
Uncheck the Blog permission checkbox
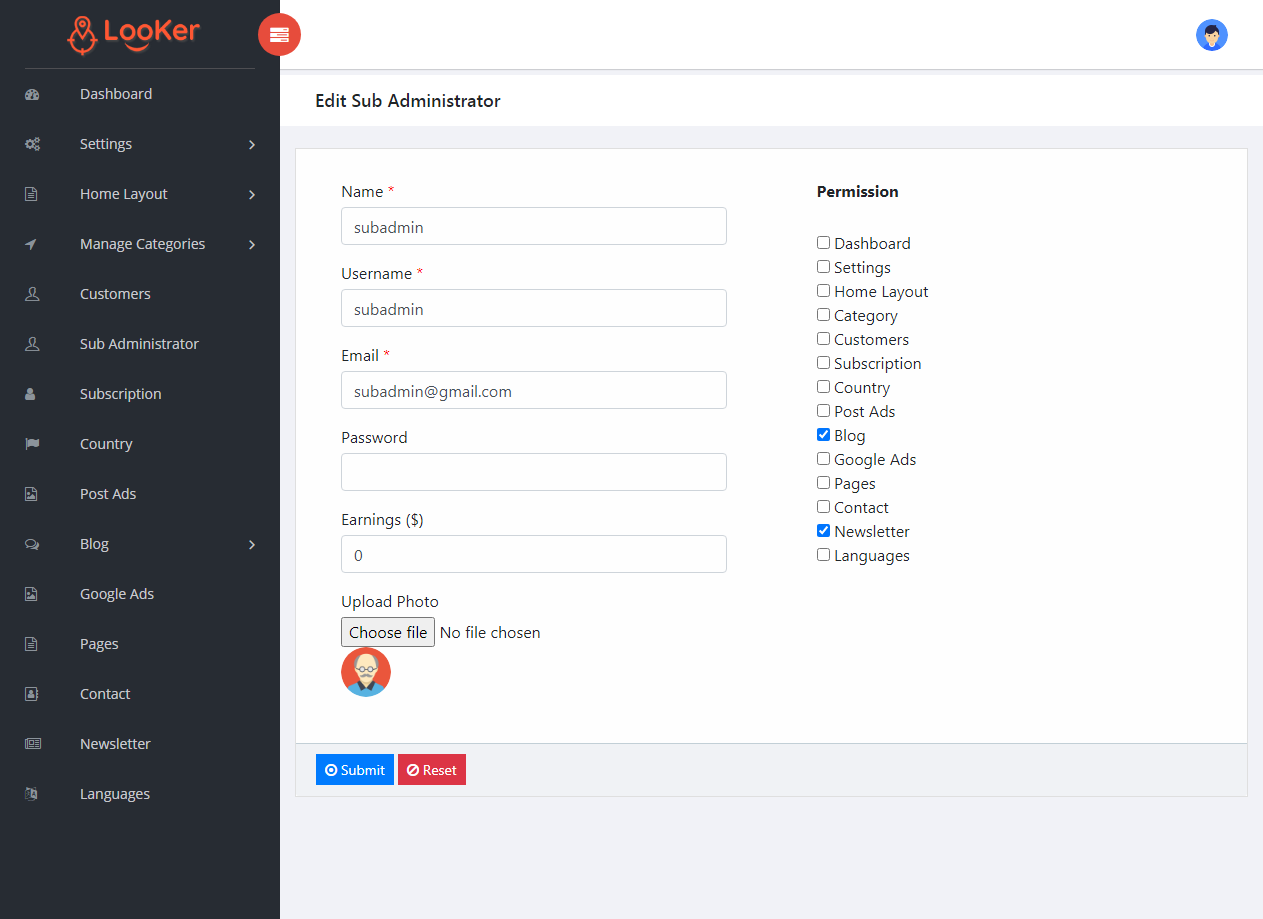click(824, 435)
